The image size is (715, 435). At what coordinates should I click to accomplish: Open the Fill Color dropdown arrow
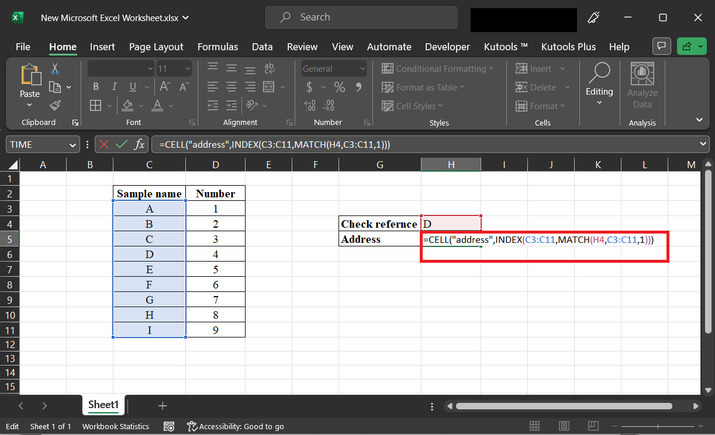click(141, 106)
